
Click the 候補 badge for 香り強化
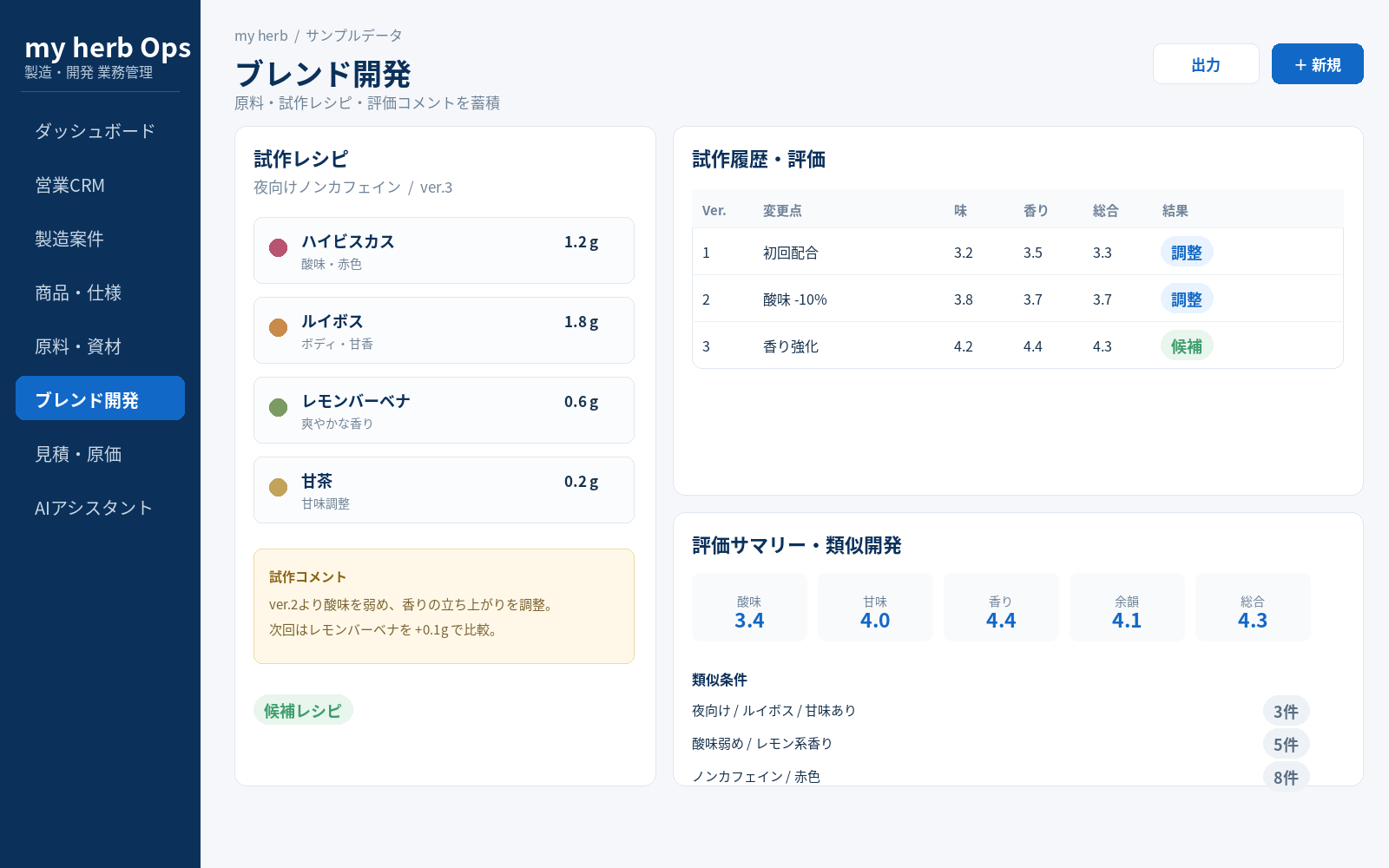pyautogui.click(x=1187, y=345)
